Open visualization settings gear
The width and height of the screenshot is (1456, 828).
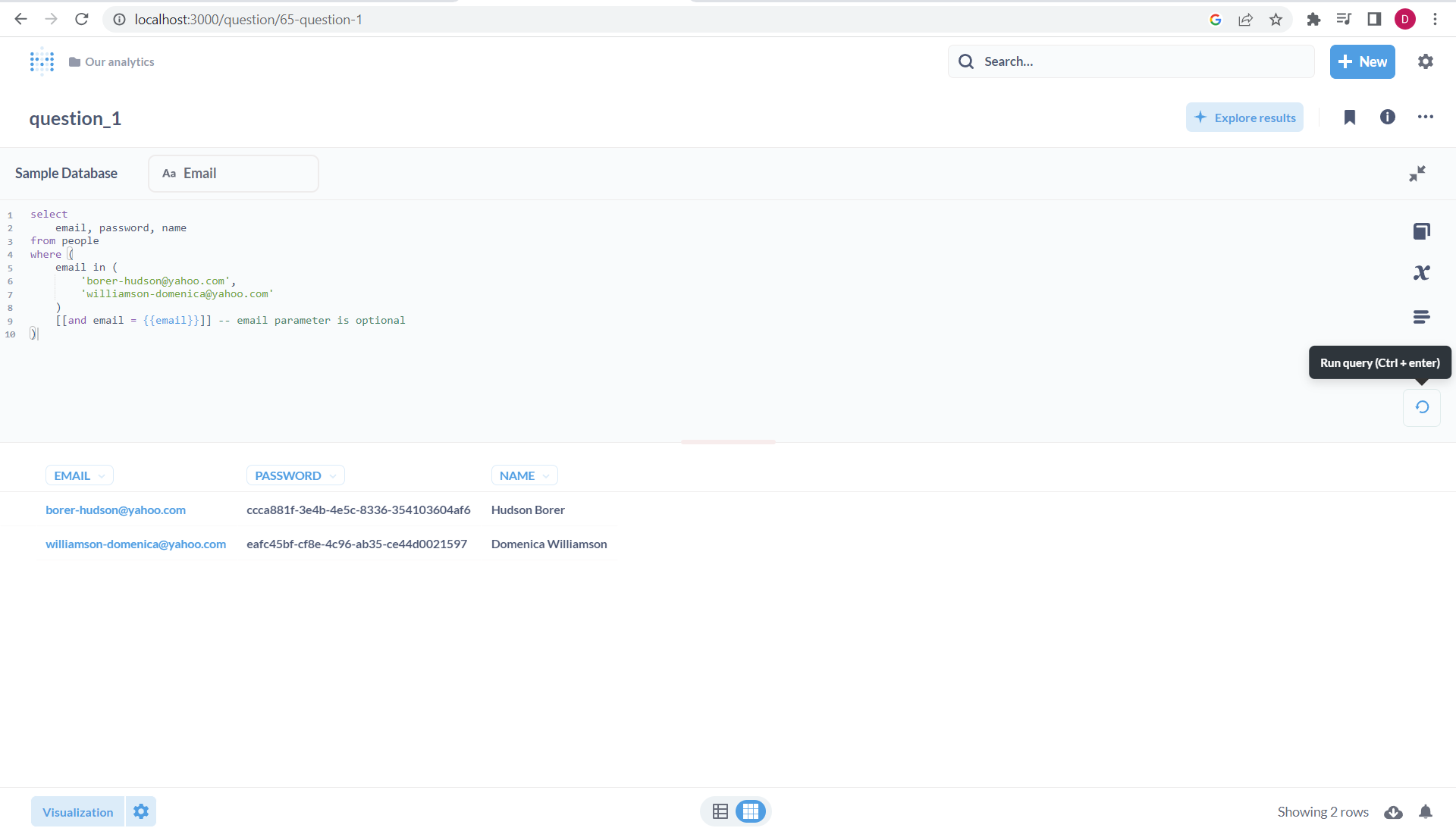pos(141,812)
